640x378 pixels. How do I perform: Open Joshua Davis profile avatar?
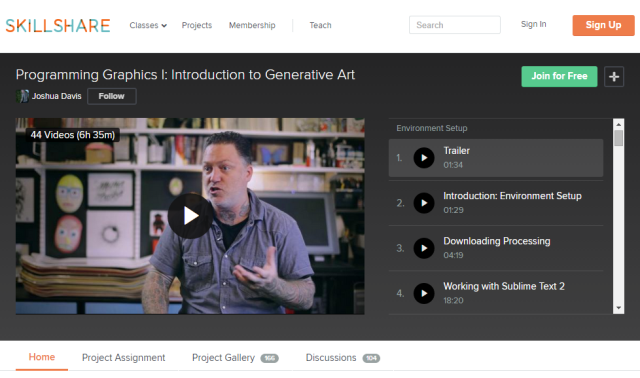(x=22, y=96)
